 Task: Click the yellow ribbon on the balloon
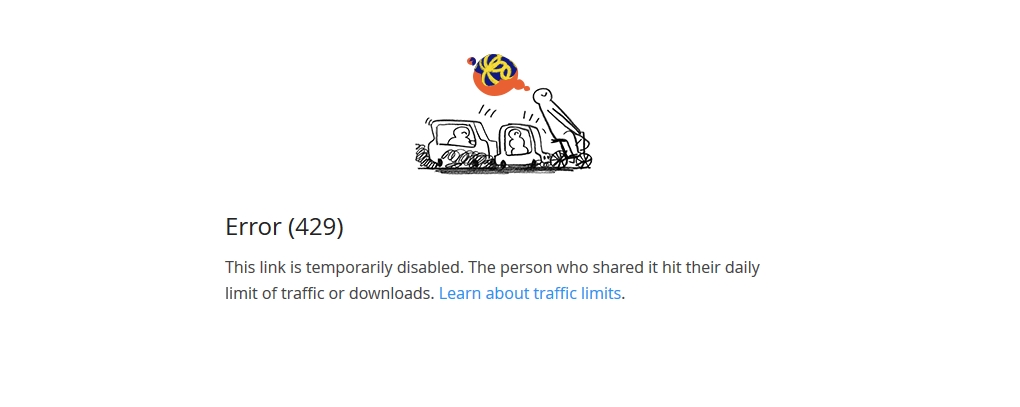tap(496, 69)
